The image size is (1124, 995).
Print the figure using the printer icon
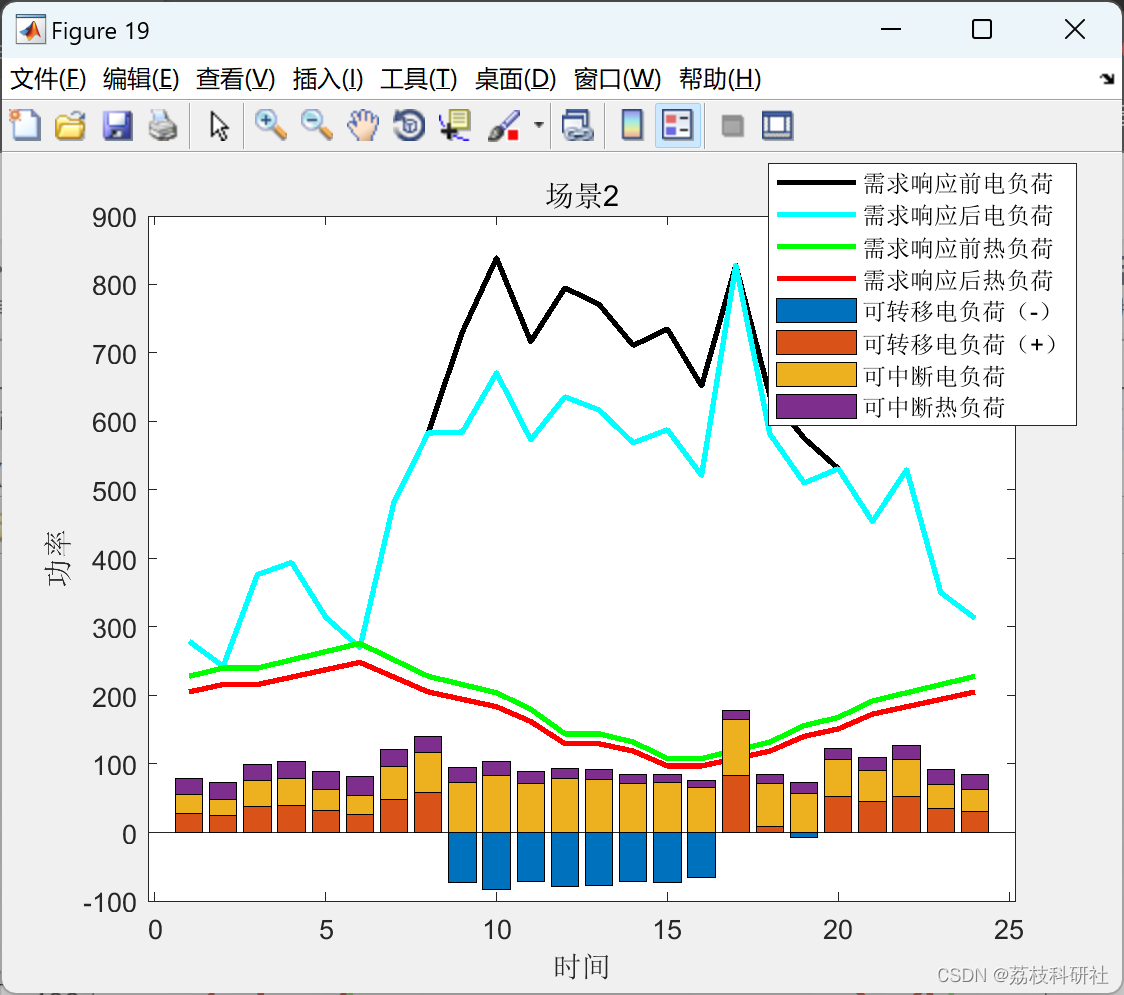click(163, 125)
